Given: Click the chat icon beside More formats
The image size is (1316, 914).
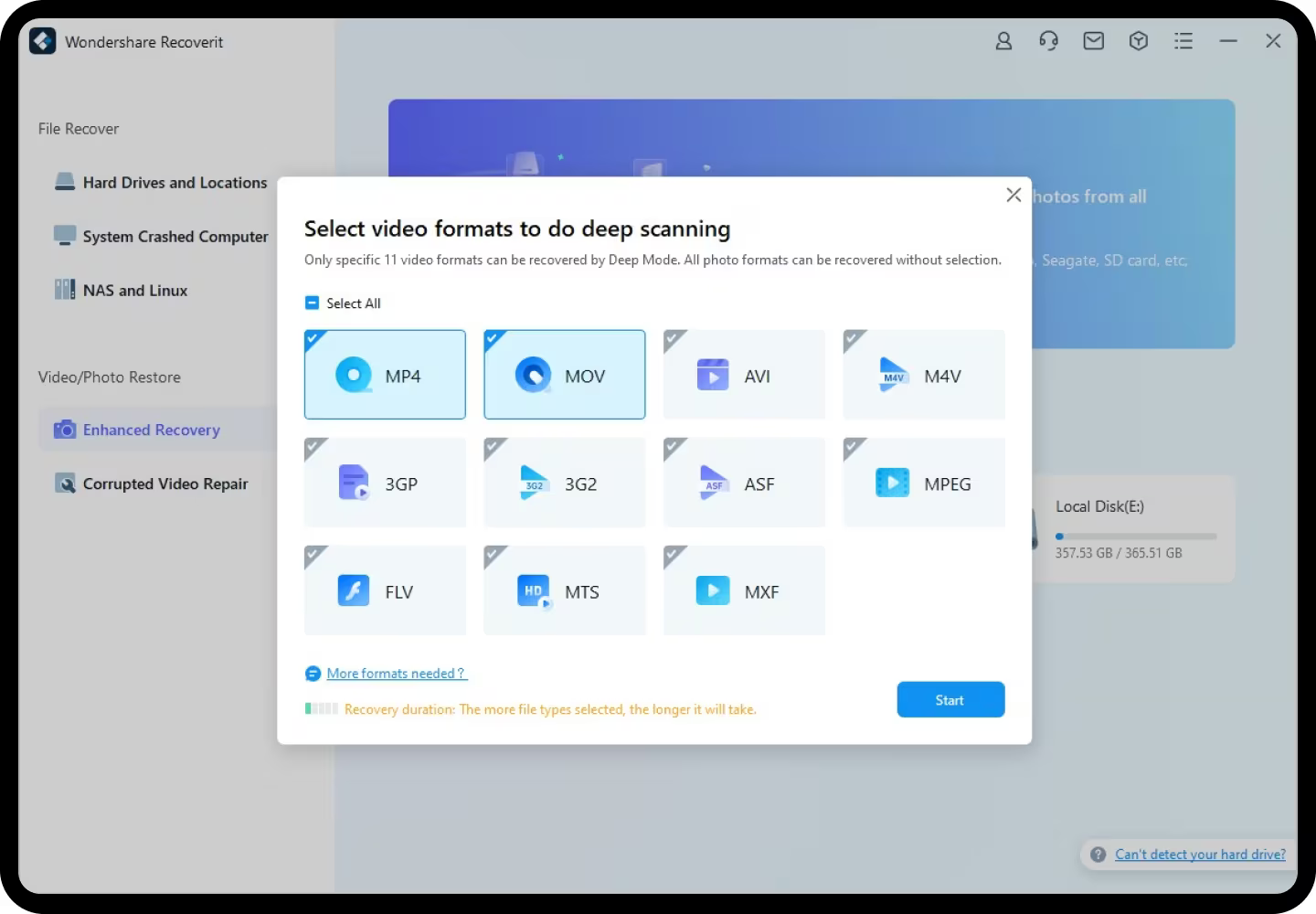Looking at the screenshot, I should point(313,674).
